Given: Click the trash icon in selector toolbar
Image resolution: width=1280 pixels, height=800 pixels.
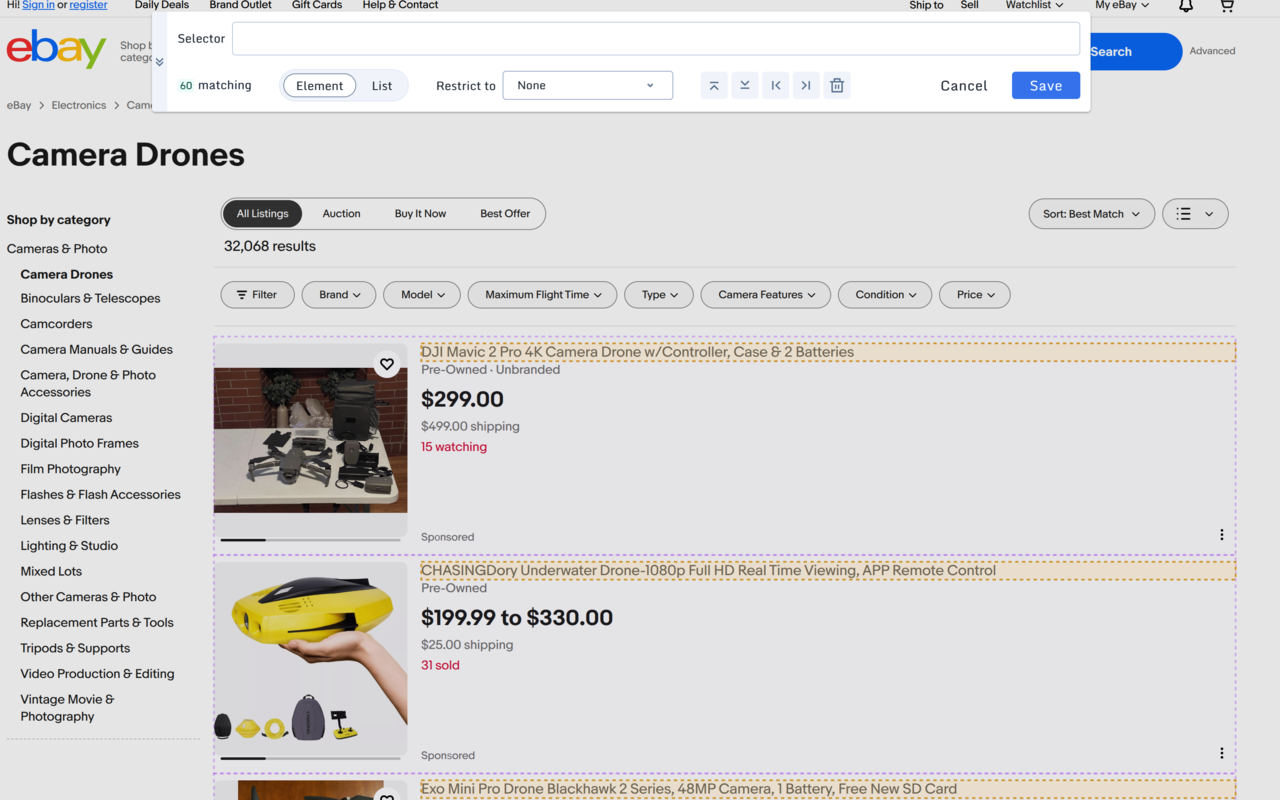Looking at the screenshot, I should (837, 86).
